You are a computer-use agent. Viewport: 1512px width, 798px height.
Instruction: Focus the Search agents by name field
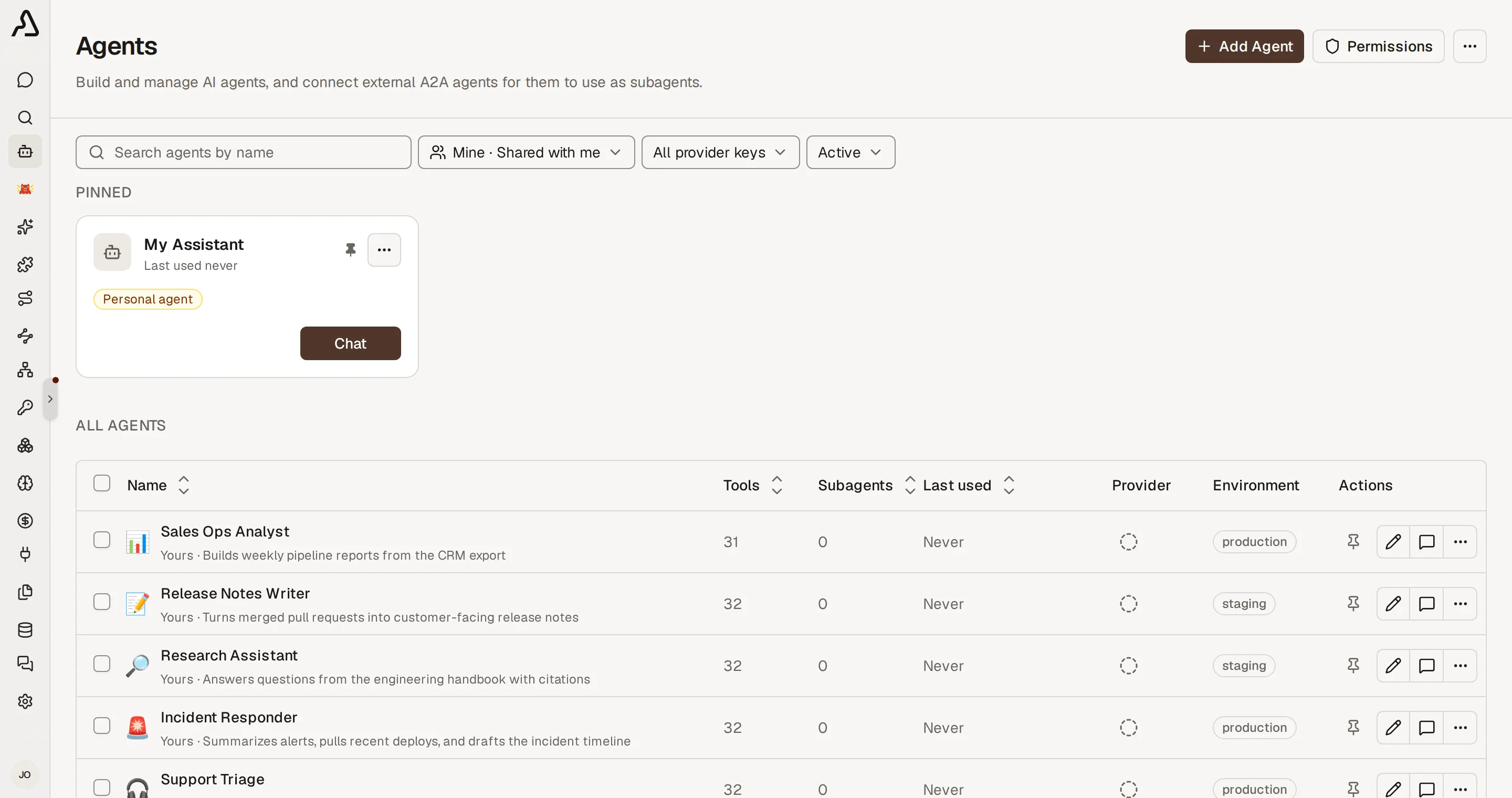(x=243, y=152)
